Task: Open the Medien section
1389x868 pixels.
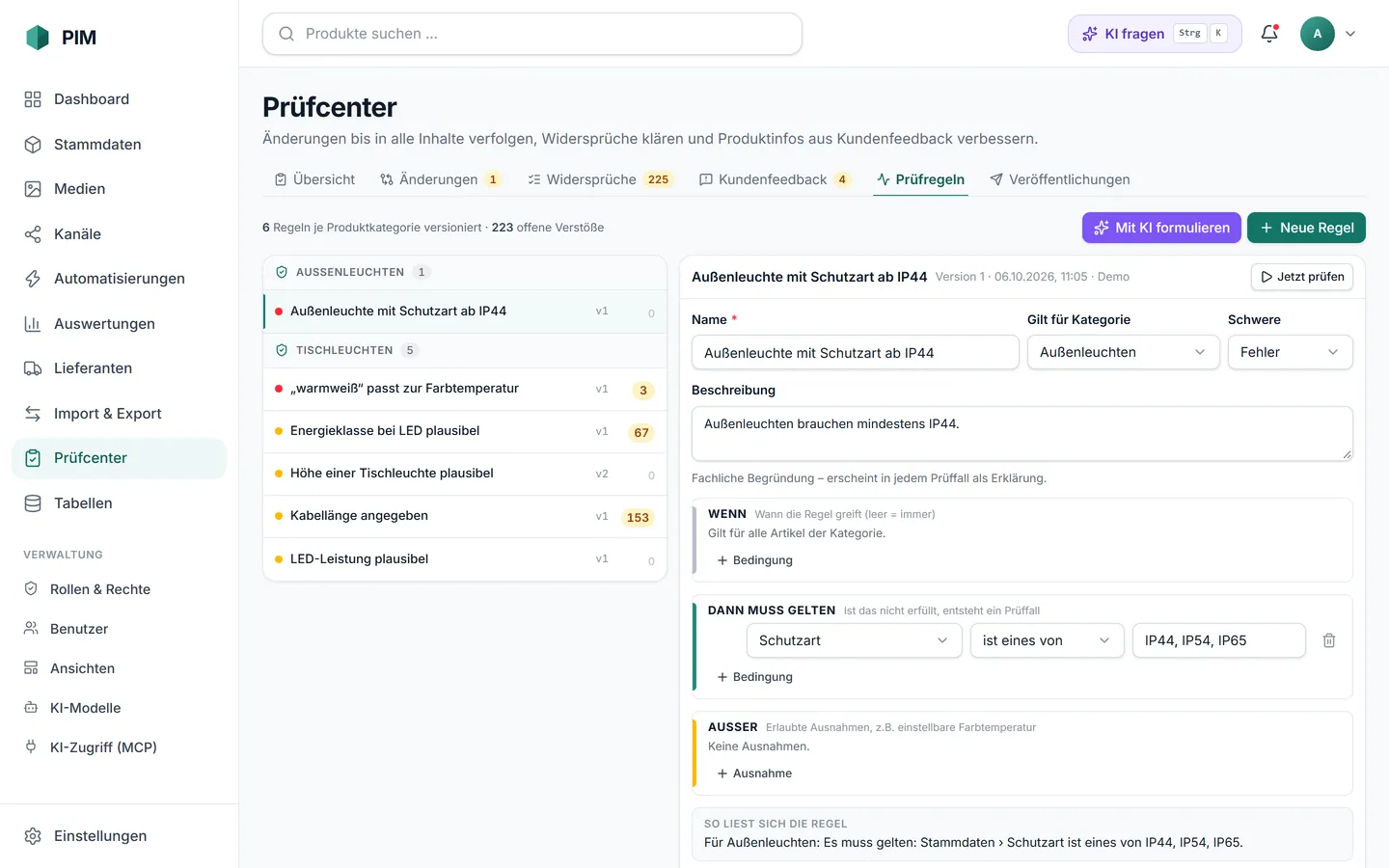Action: point(120,189)
